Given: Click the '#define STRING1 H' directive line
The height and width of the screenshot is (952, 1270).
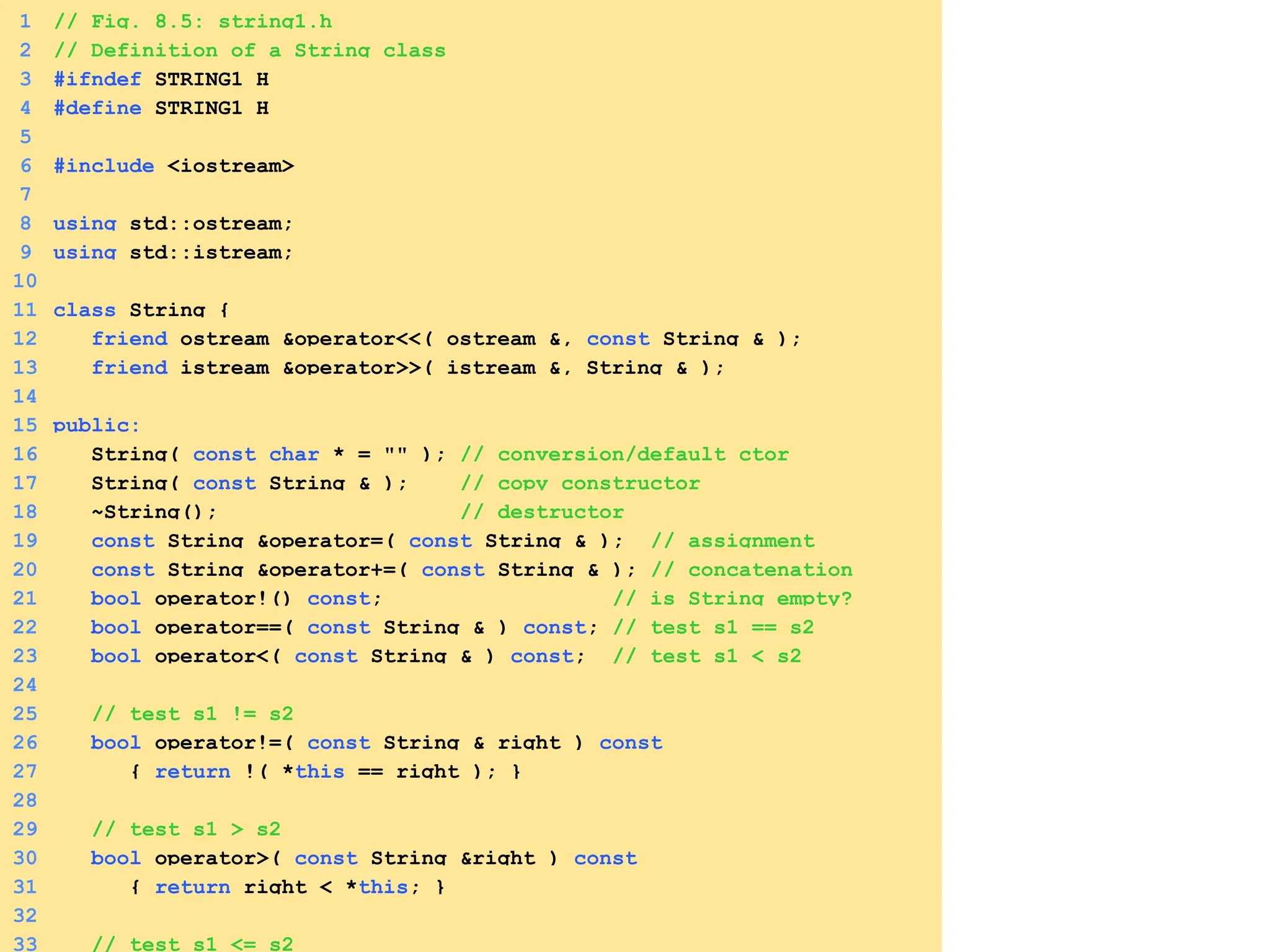Looking at the screenshot, I should coord(161,108).
